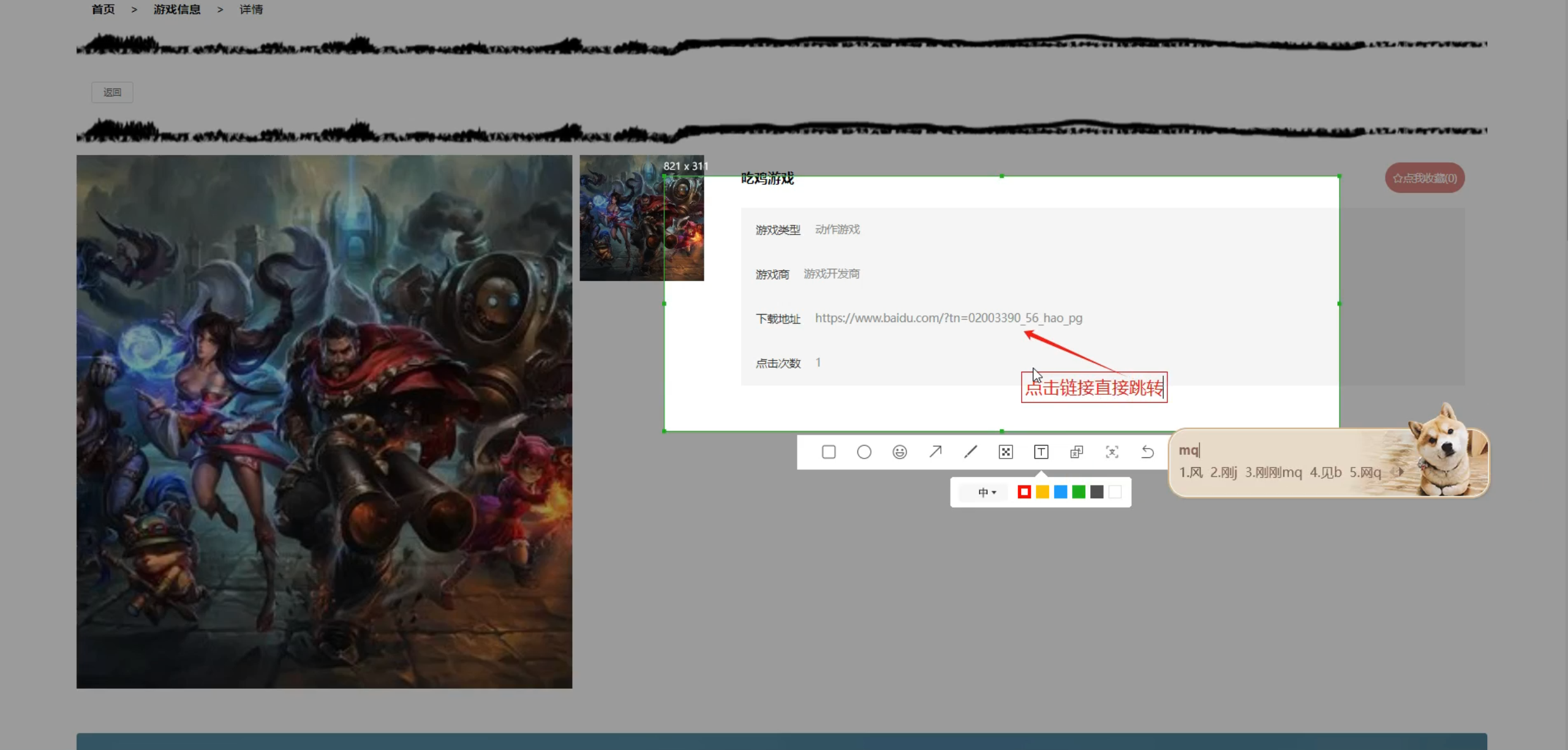Click the translate screenshot icon
Viewport: 1568px width, 750px height.
click(1076, 452)
